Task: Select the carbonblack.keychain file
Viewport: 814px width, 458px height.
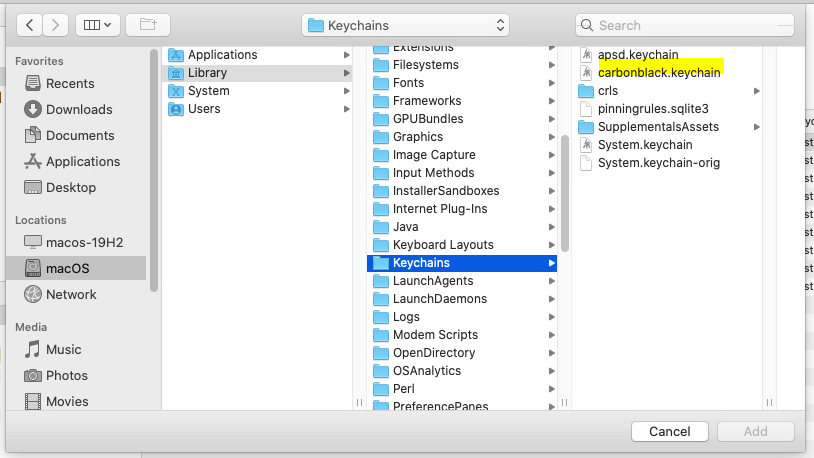Action: 658,72
